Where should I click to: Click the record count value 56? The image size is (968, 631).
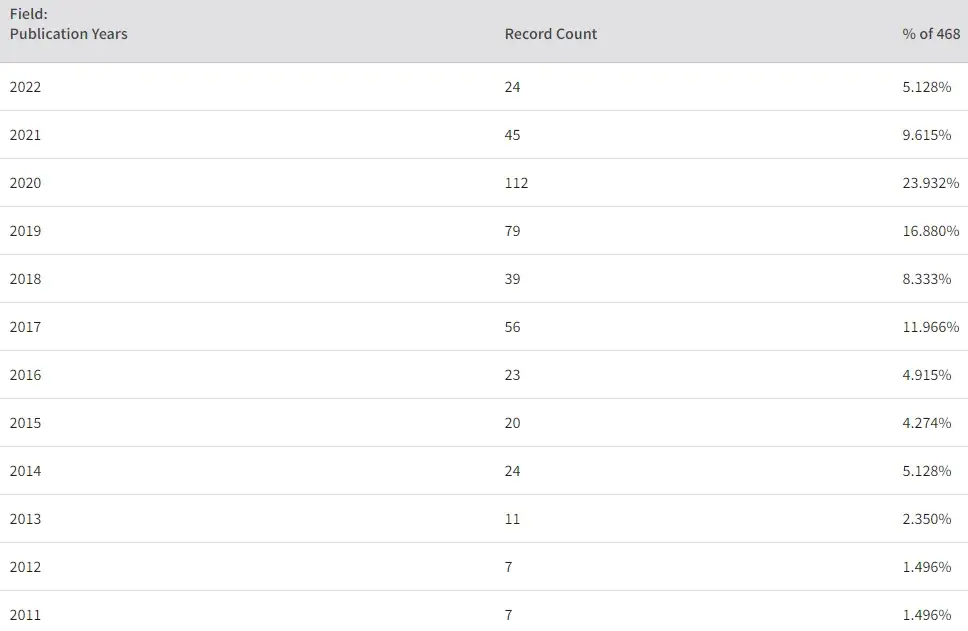coord(512,327)
